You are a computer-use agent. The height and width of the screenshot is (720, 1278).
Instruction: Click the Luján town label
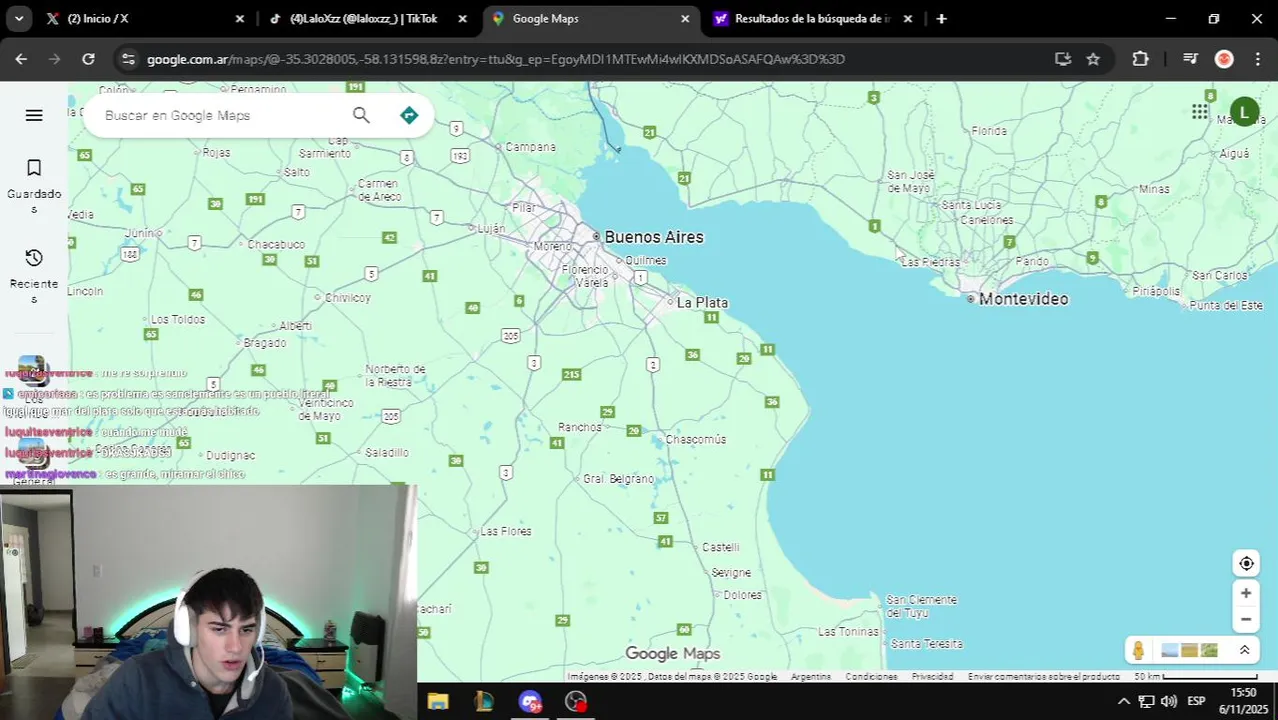[x=491, y=228]
